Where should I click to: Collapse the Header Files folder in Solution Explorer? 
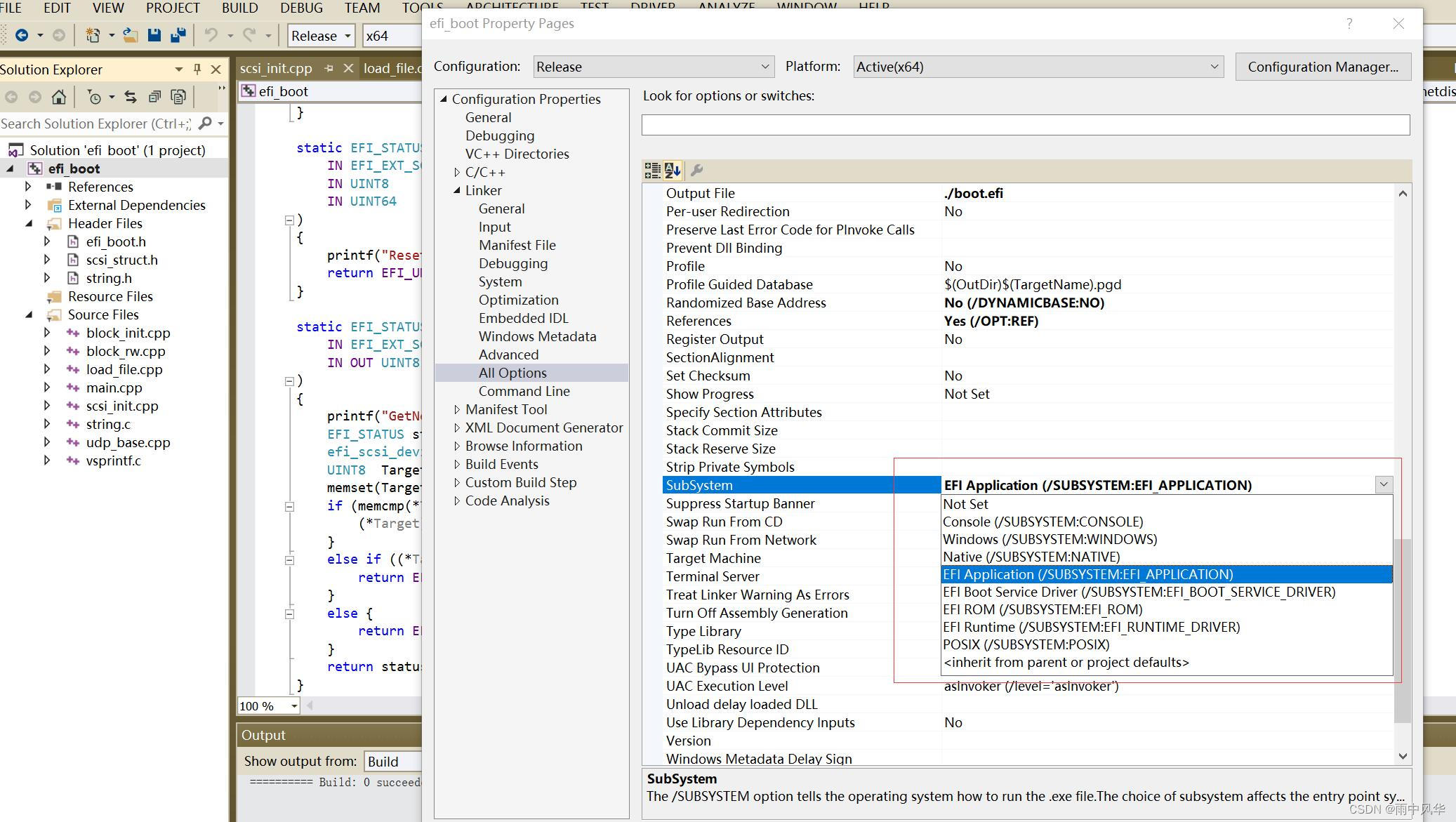pyautogui.click(x=29, y=223)
